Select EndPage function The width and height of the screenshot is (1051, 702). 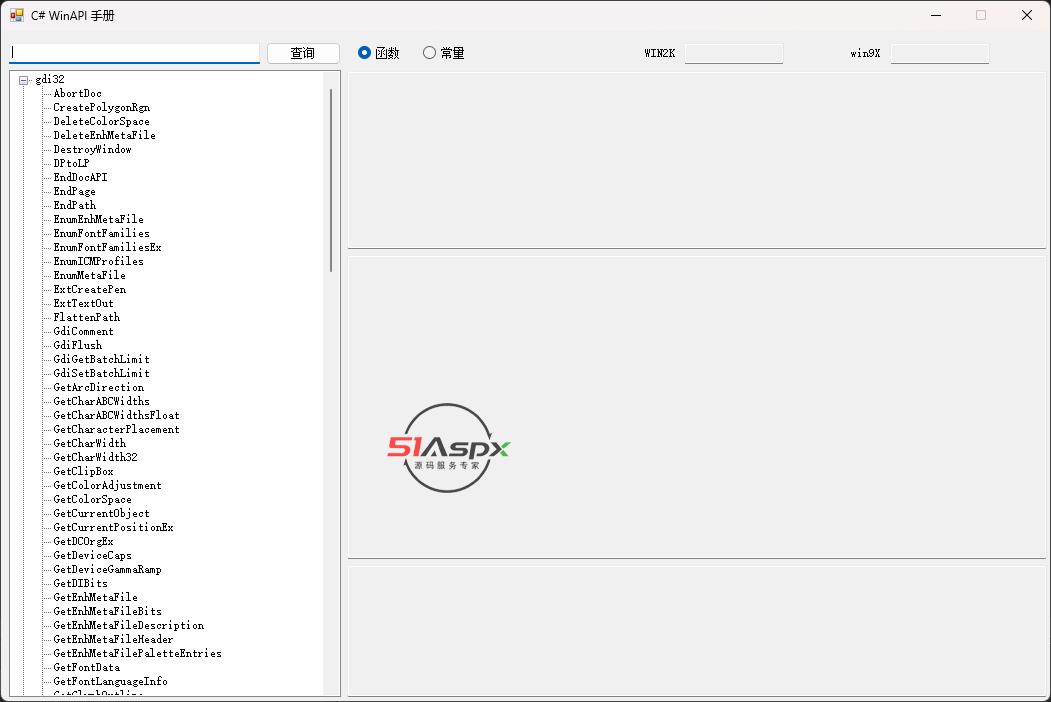pos(74,191)
